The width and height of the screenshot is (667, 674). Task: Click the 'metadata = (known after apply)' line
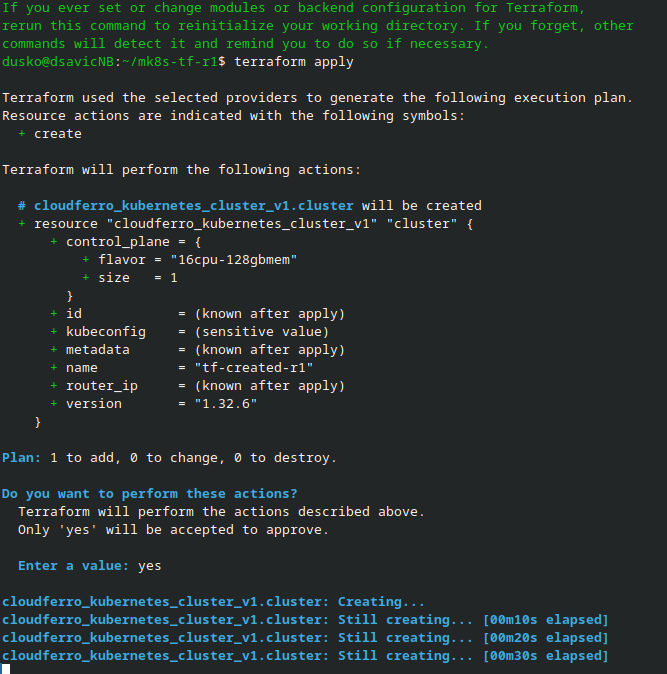(198, 350)
